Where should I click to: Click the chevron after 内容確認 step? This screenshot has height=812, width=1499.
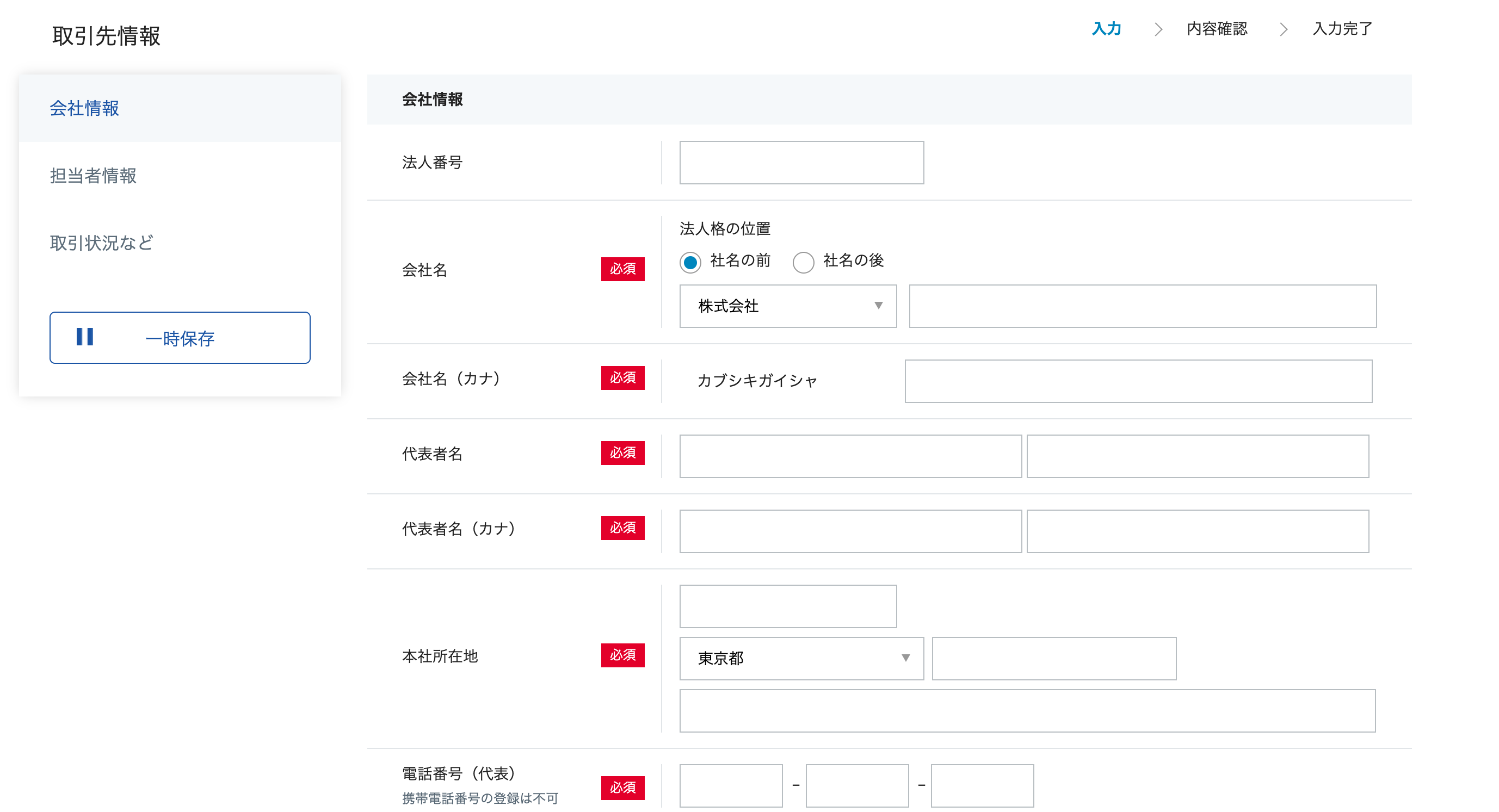(1283, 29)
